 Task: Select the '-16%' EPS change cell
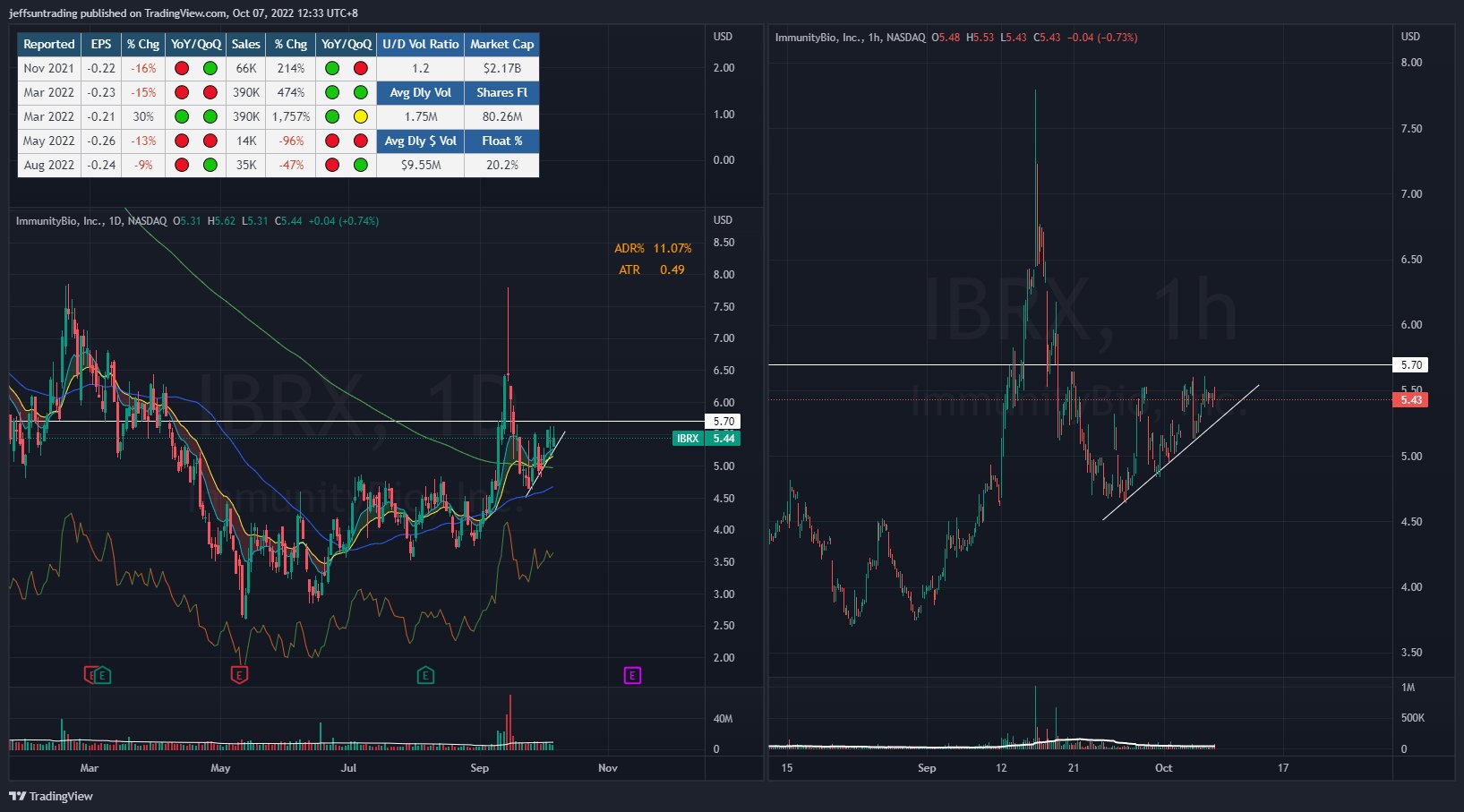(x=143, y=68)
